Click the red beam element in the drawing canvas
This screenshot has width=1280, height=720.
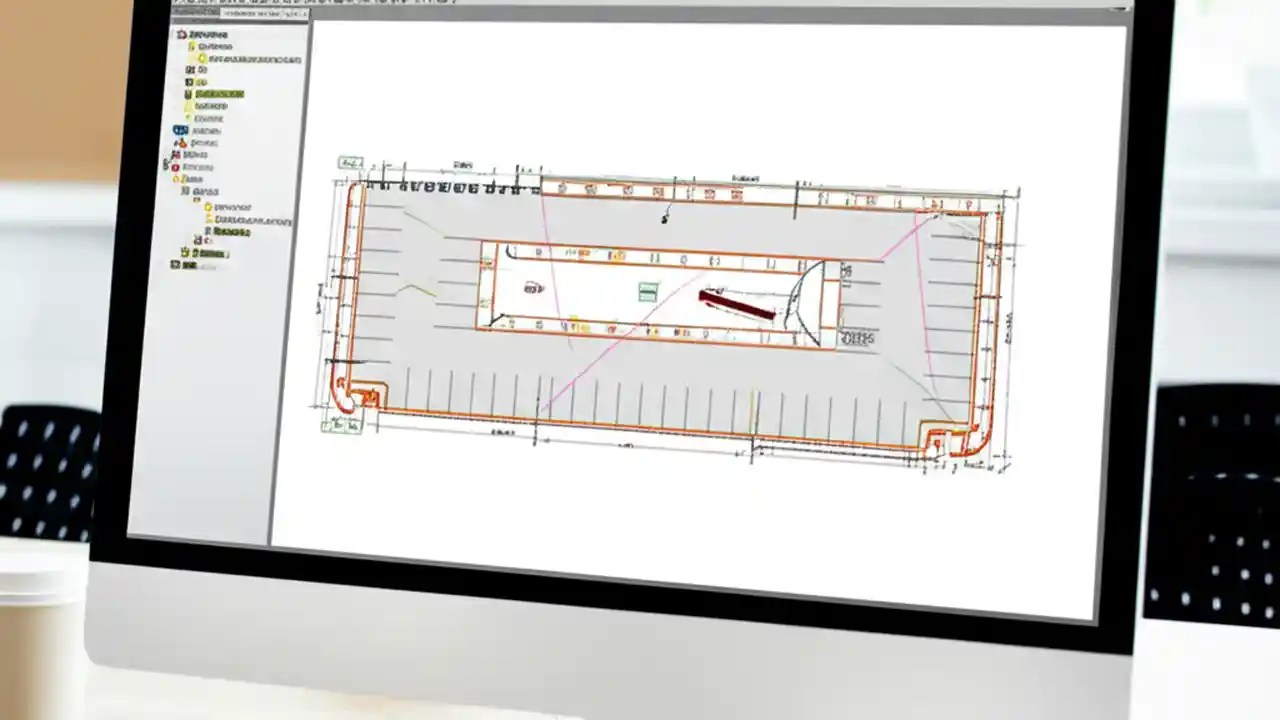pyautogui.click(x=737, y=307)
